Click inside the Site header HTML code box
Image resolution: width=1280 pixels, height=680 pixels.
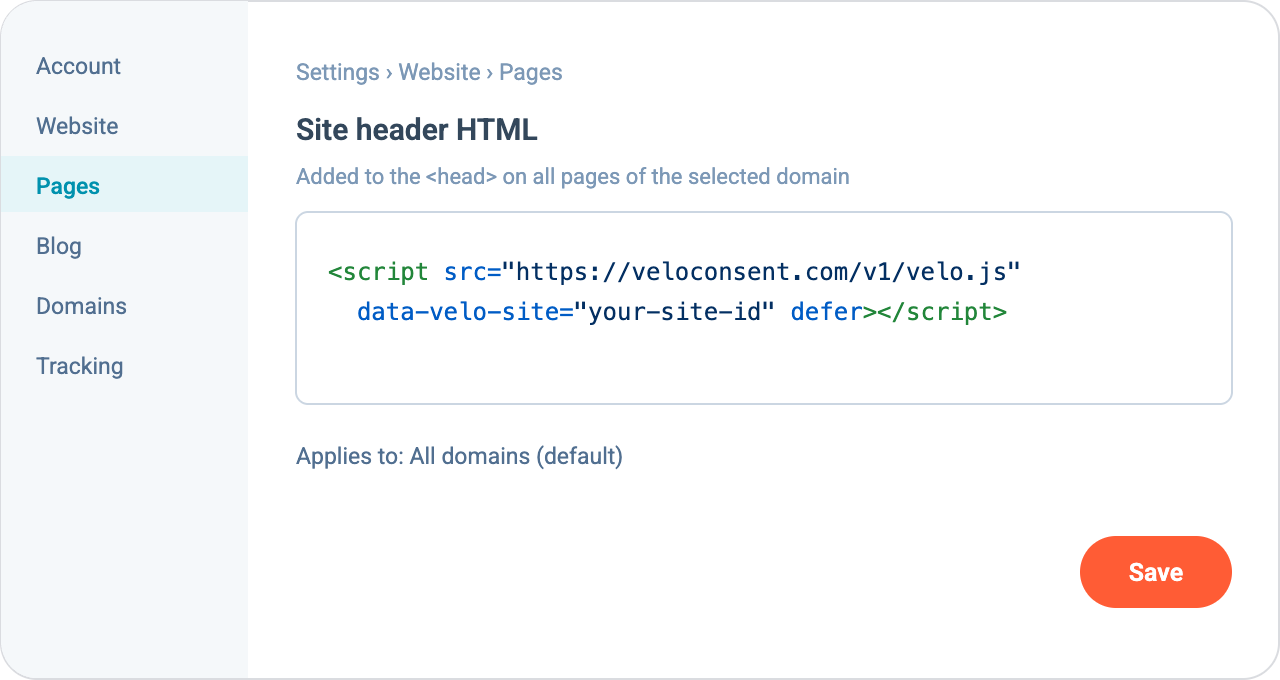click(x=764, y=308)
